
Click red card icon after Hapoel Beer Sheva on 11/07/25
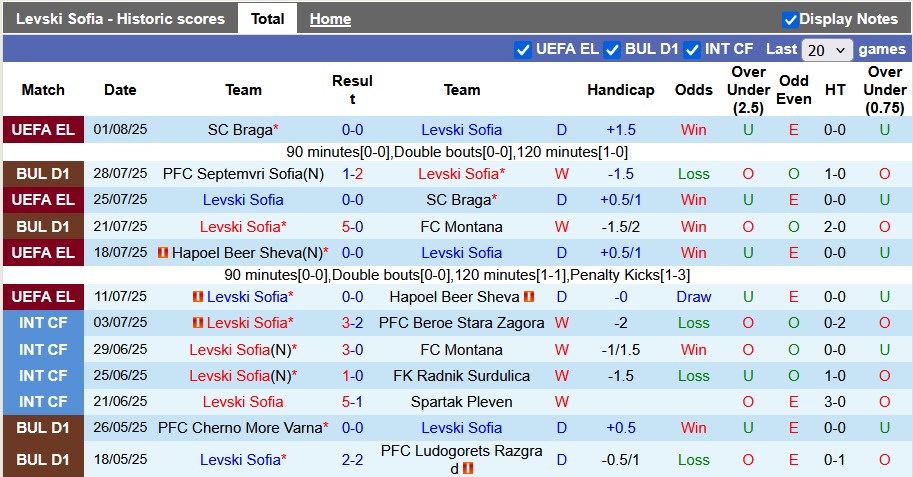pyautogui.click(x=529, y=297)
